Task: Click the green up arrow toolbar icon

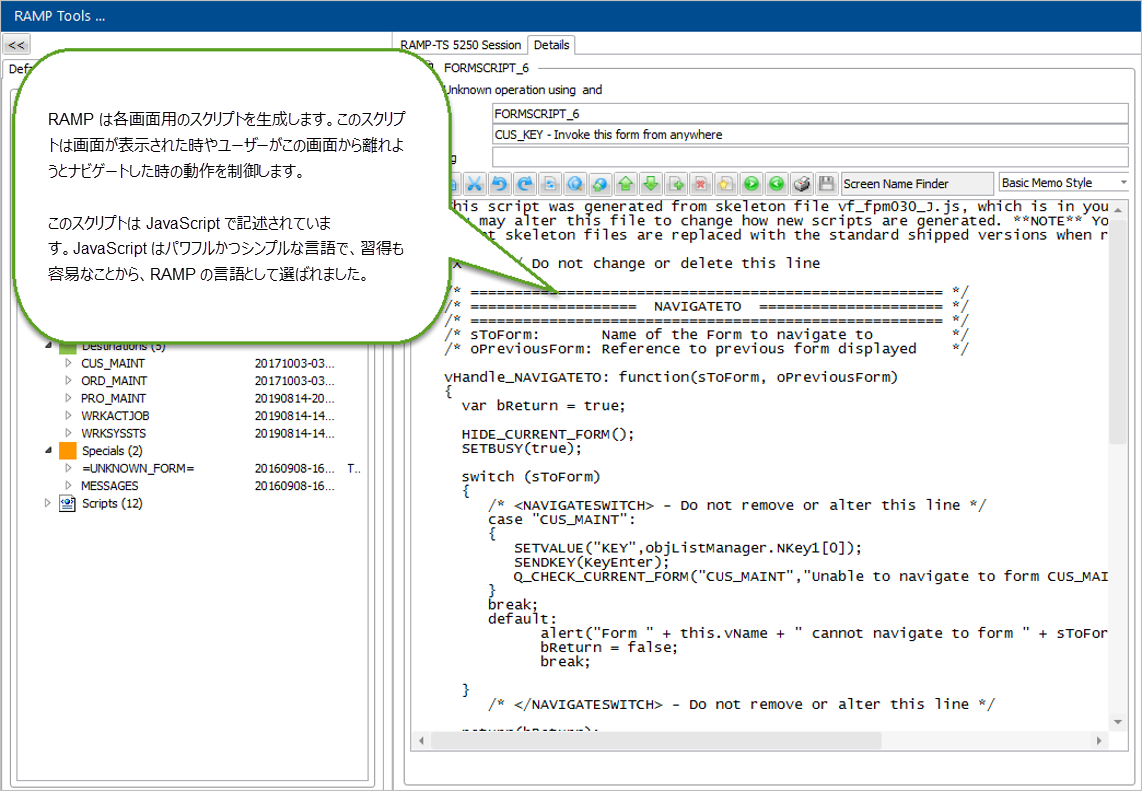Action: point(625,184)
